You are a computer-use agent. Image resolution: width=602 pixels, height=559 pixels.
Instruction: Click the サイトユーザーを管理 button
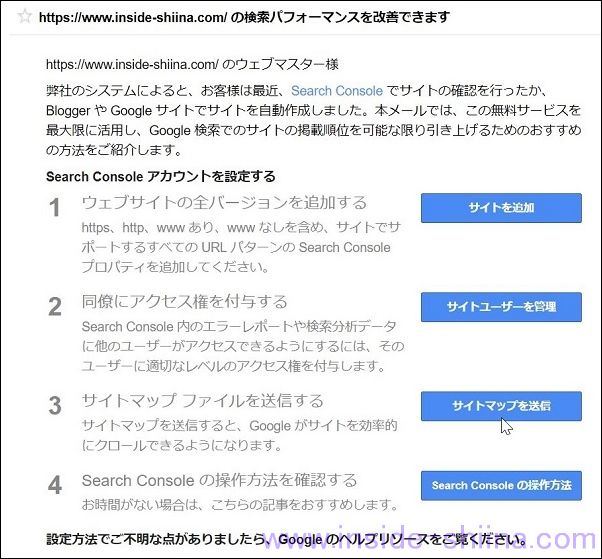[x=501, y=307]
